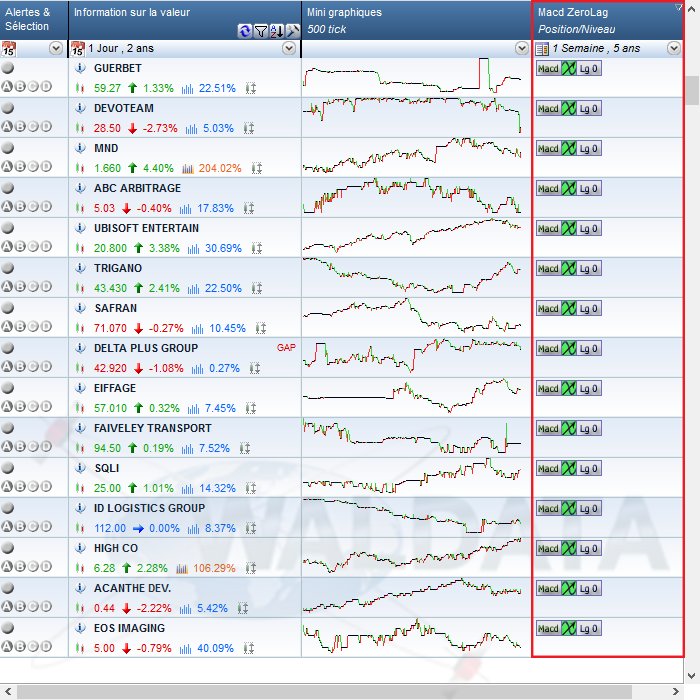
Task: Click the Lg 0 label in MND row
Action: pos(589,149)
